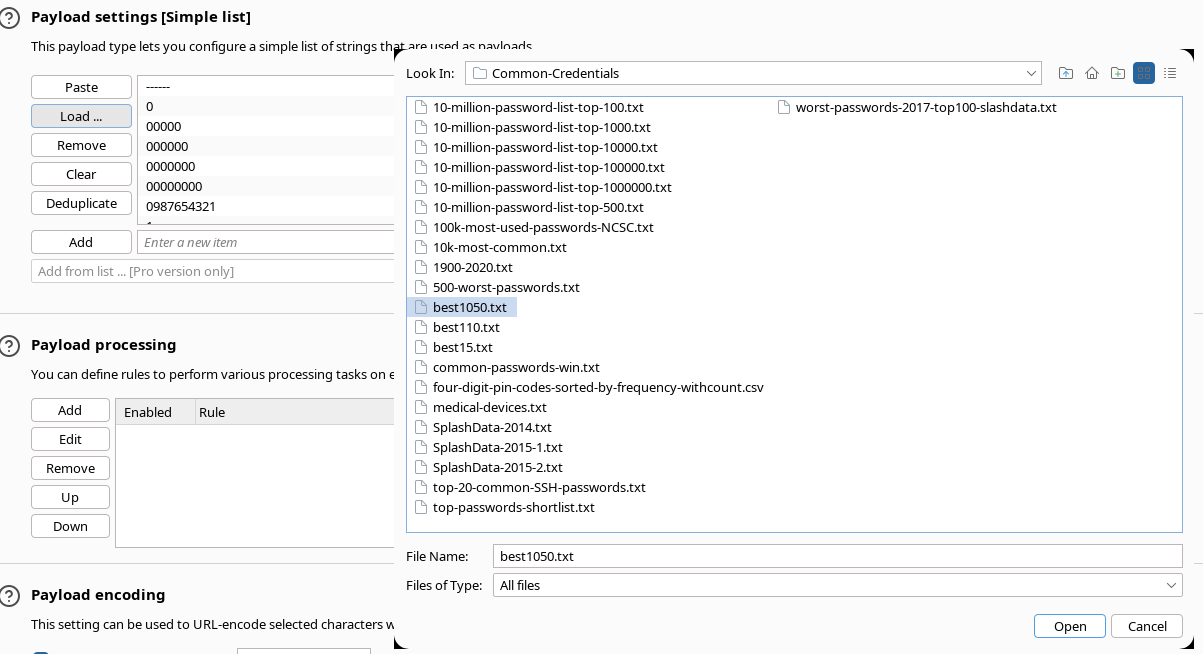Paste payloads from clipboard

click(80, 87)
